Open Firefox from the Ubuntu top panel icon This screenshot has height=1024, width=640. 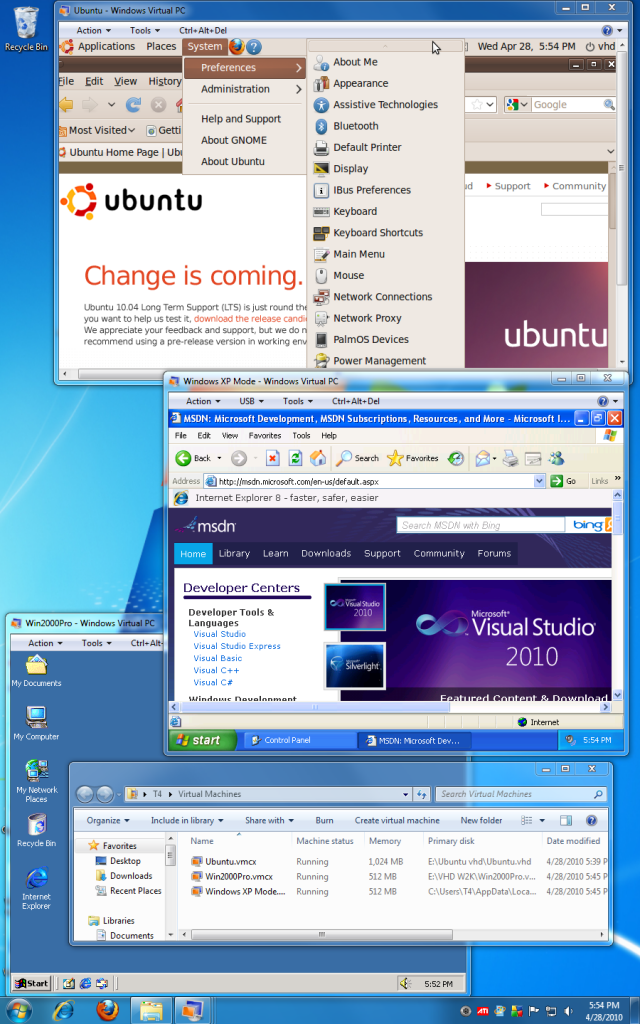click(236, 46)
